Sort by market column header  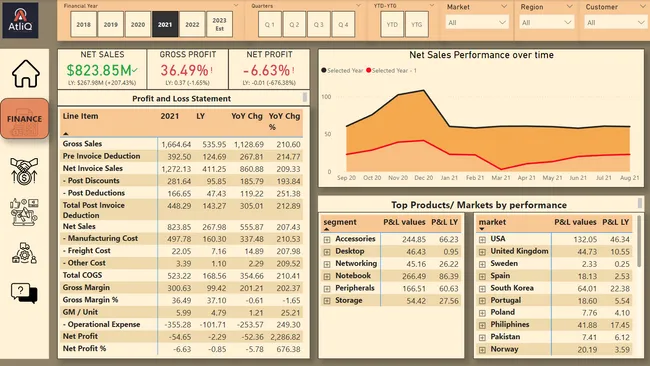[492, 222]
